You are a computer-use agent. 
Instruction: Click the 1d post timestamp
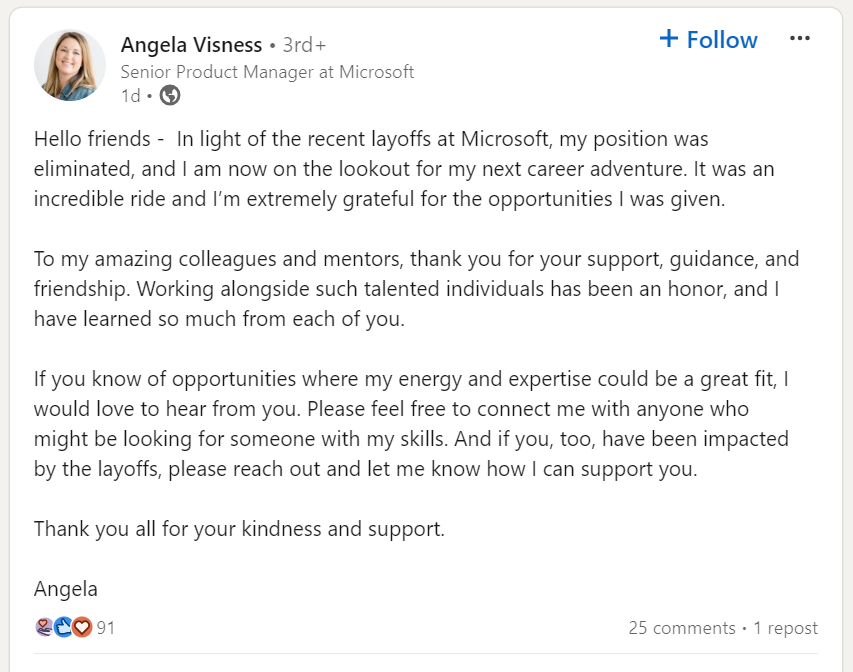pos(130,96)
